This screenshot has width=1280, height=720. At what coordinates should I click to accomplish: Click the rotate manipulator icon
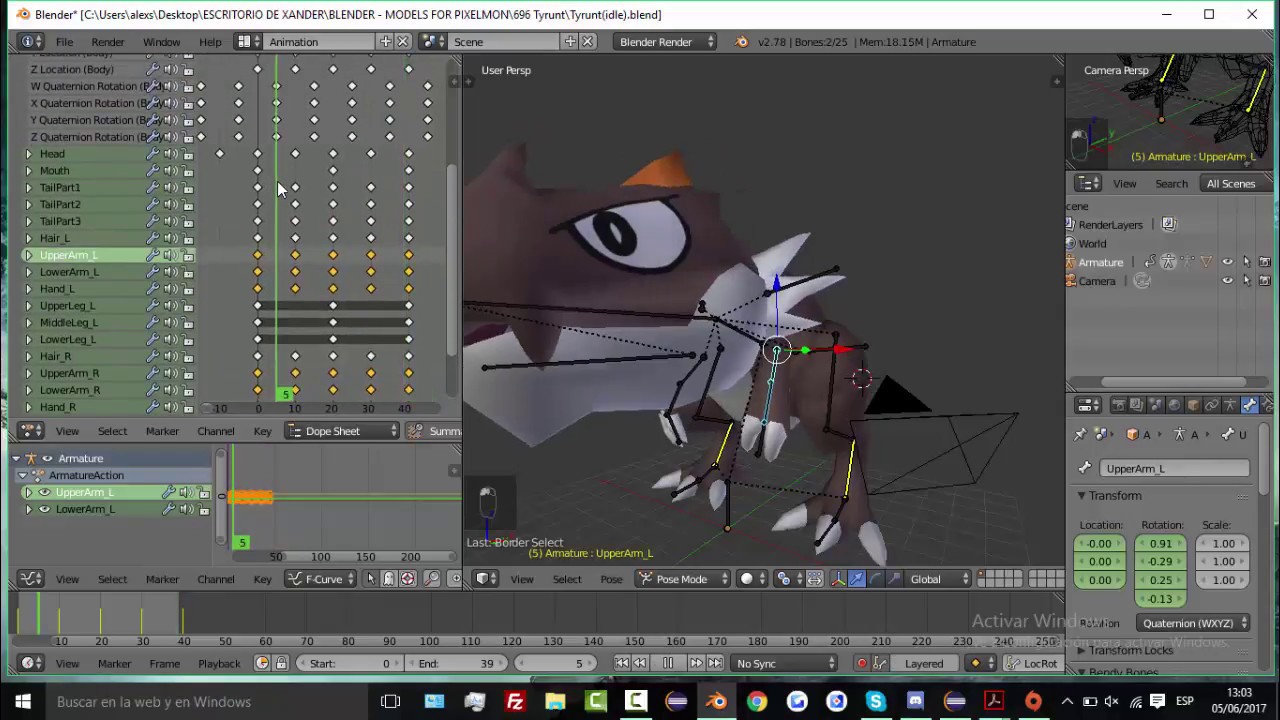click(875, 579)
